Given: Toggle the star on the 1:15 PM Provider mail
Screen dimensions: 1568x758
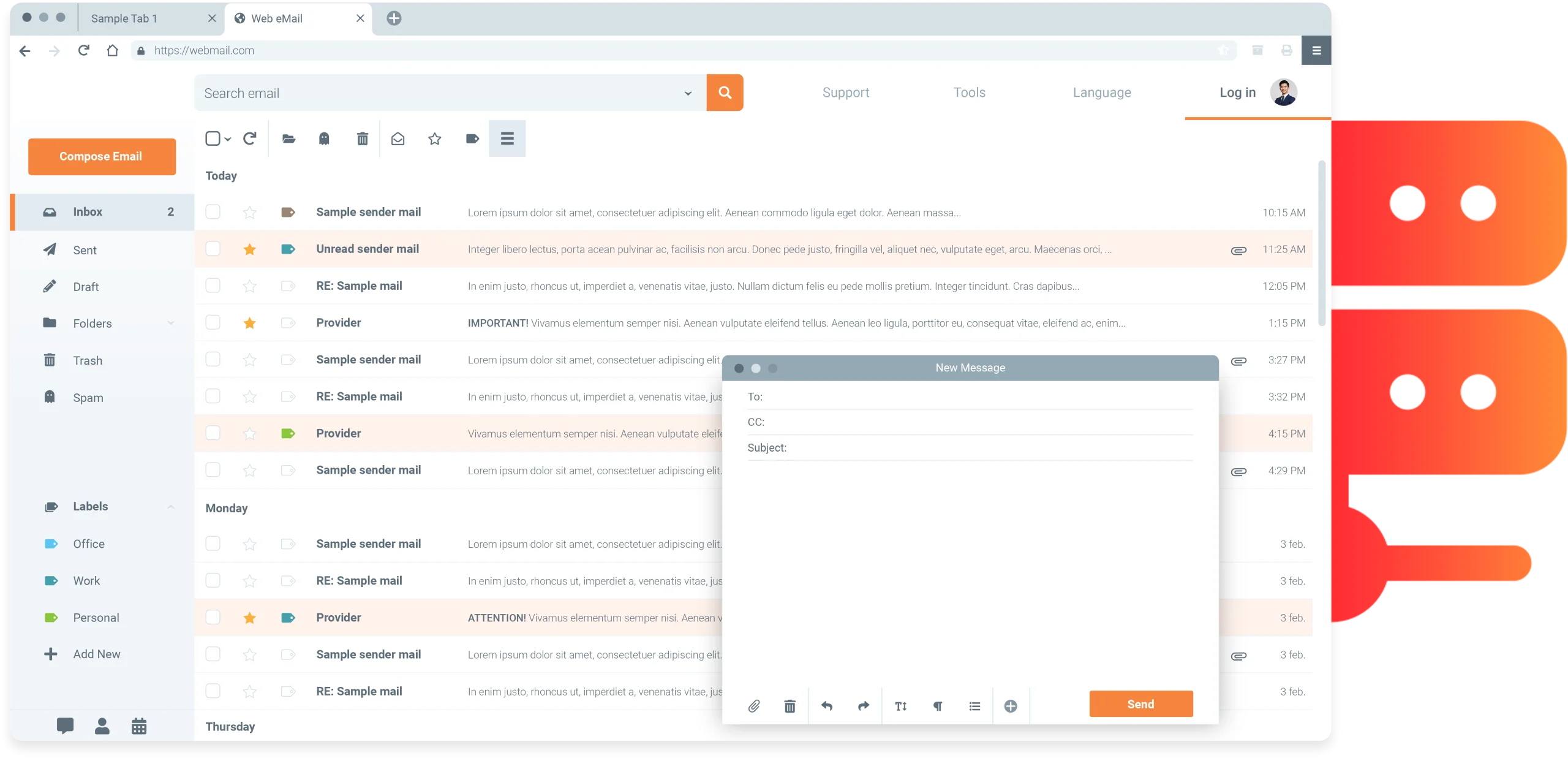Looking at the screenshot, I should [249, 322].
